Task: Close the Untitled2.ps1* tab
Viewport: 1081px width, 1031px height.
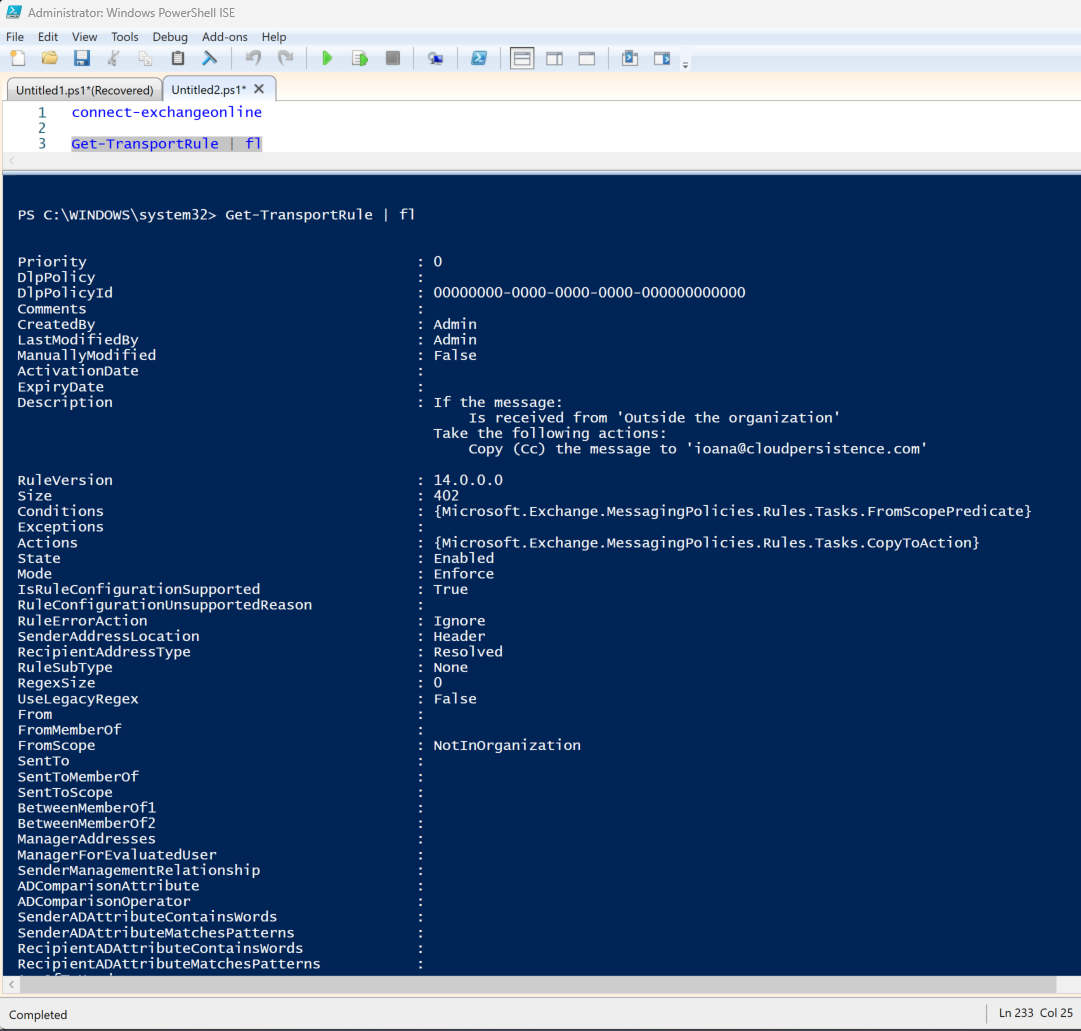Action: 259,89
